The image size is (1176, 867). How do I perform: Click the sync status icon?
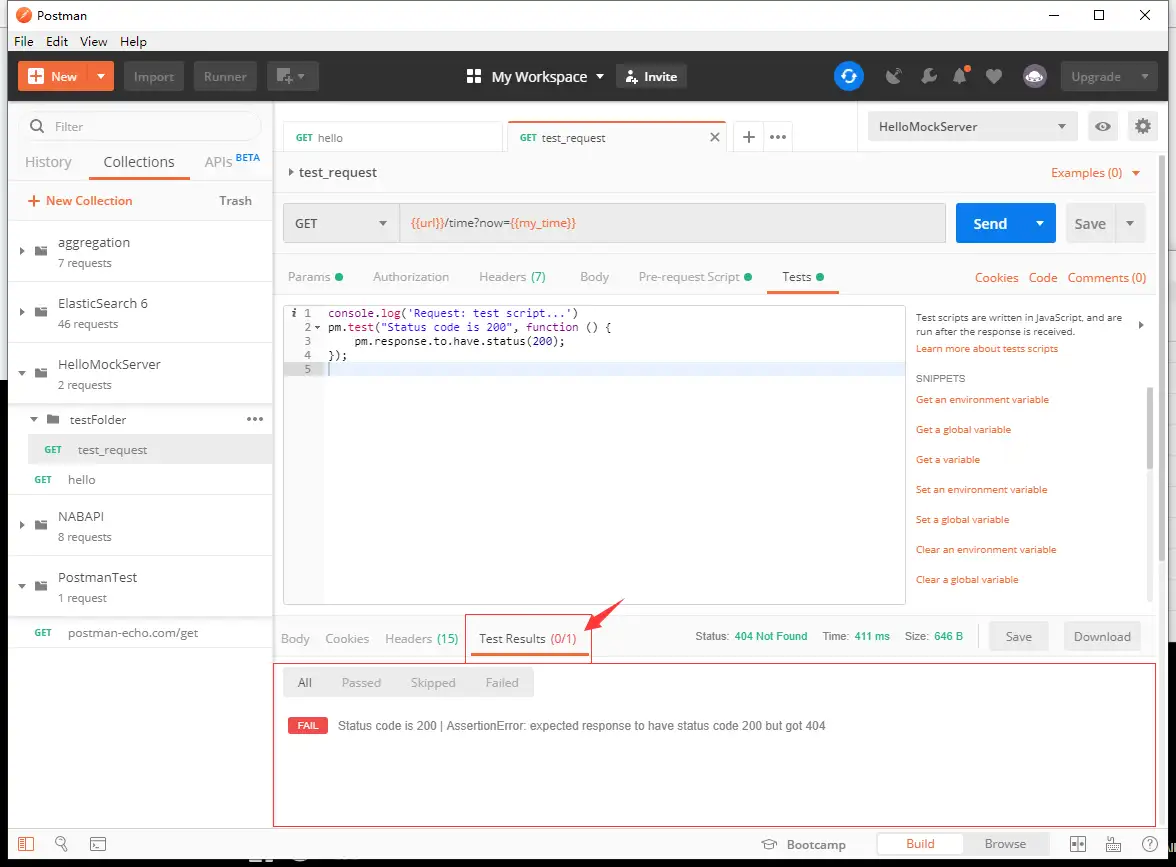[848, 76]
